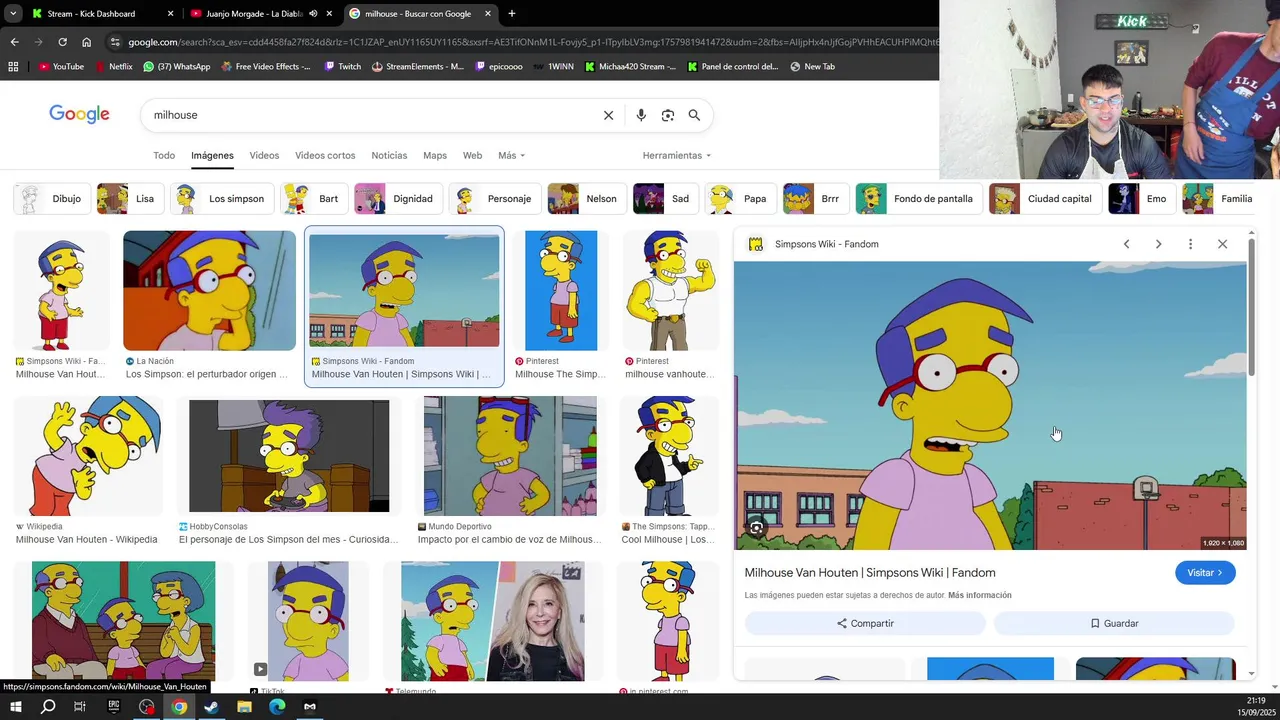Click Lens search icon on preview image
Viewport: 1280px width, 720px height.
click(756, 528)
